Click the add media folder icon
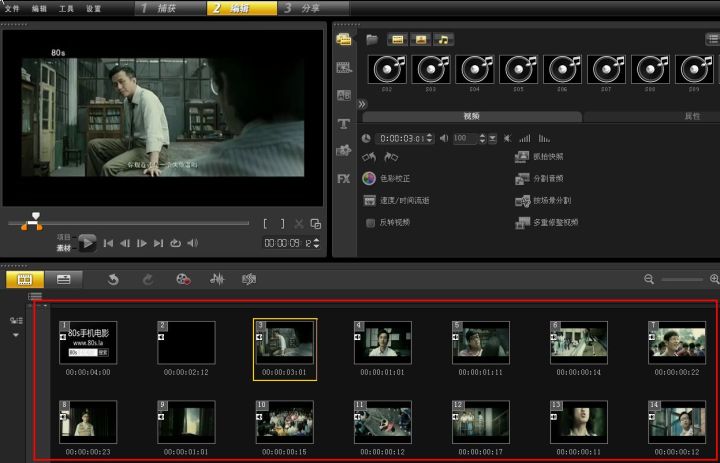Image resolution: width=720 pixels, height=463 pixels. click(x=372, y=40)
